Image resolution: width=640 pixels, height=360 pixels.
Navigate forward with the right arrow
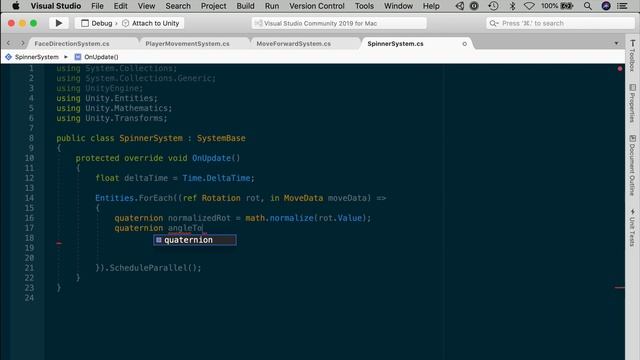click(22, 43)
